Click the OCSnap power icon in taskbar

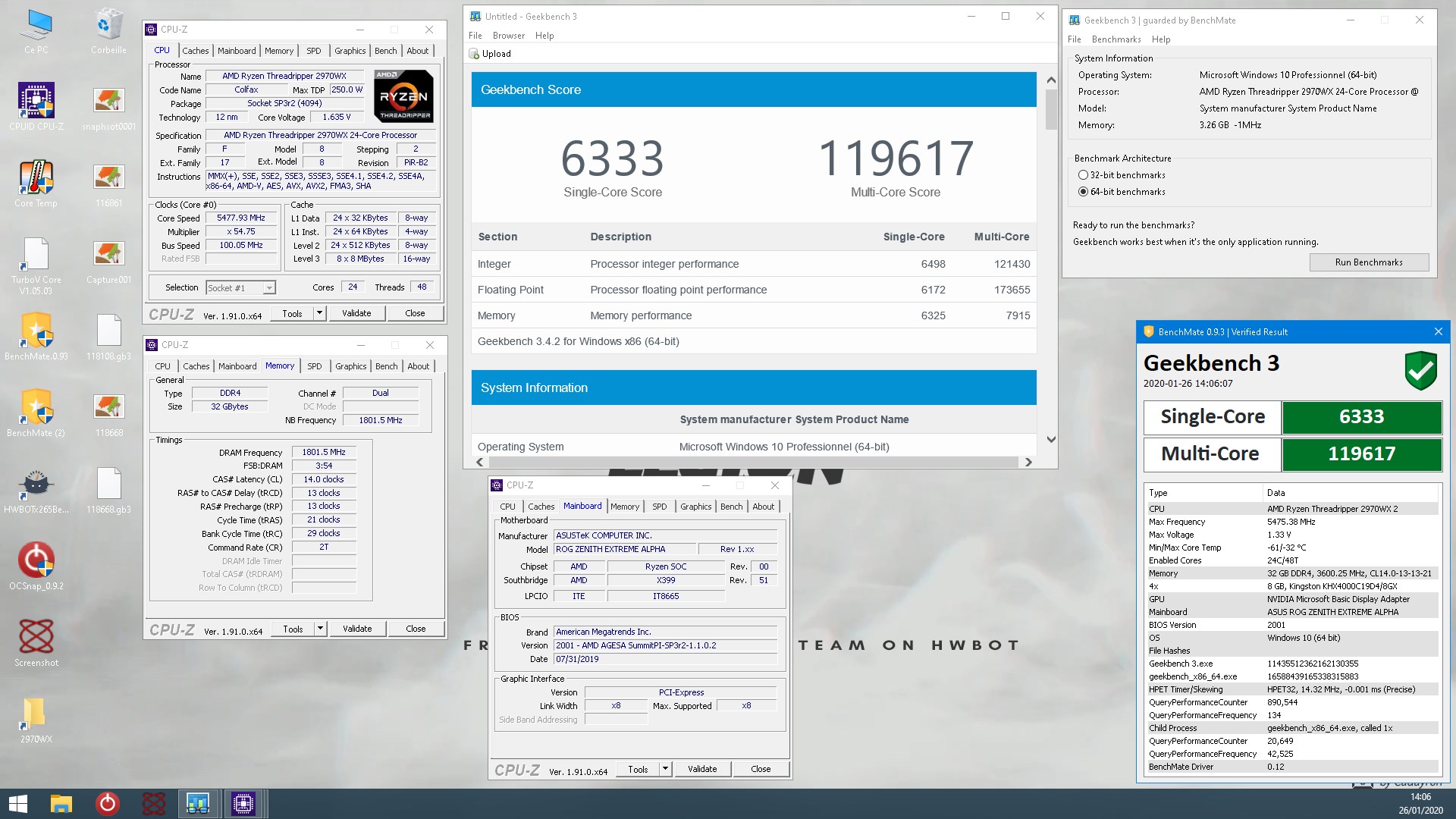pyautogui.click(x=107, y=804)
